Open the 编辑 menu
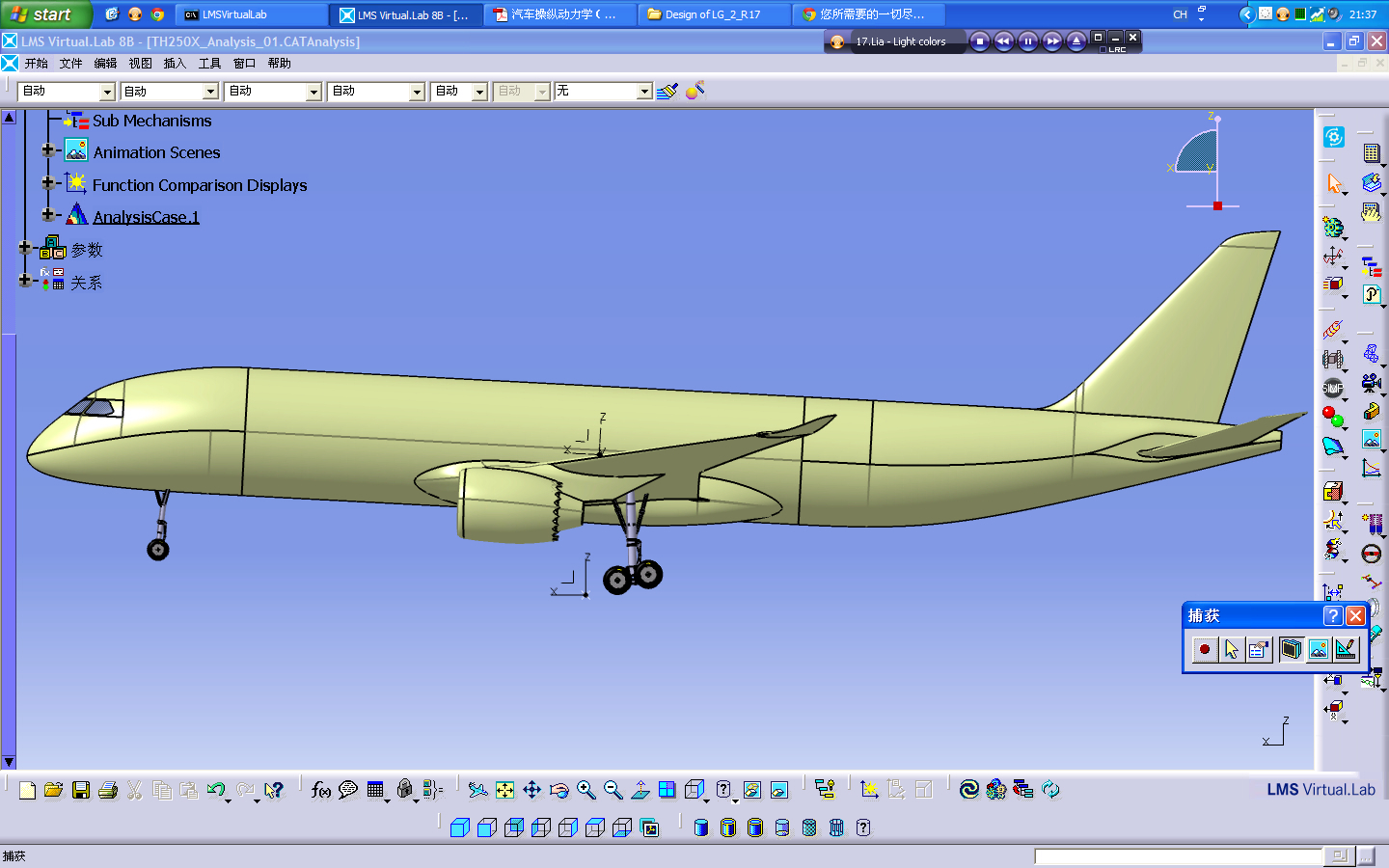The height and width of the screenshot is (868, 1389). click(106, 64)
